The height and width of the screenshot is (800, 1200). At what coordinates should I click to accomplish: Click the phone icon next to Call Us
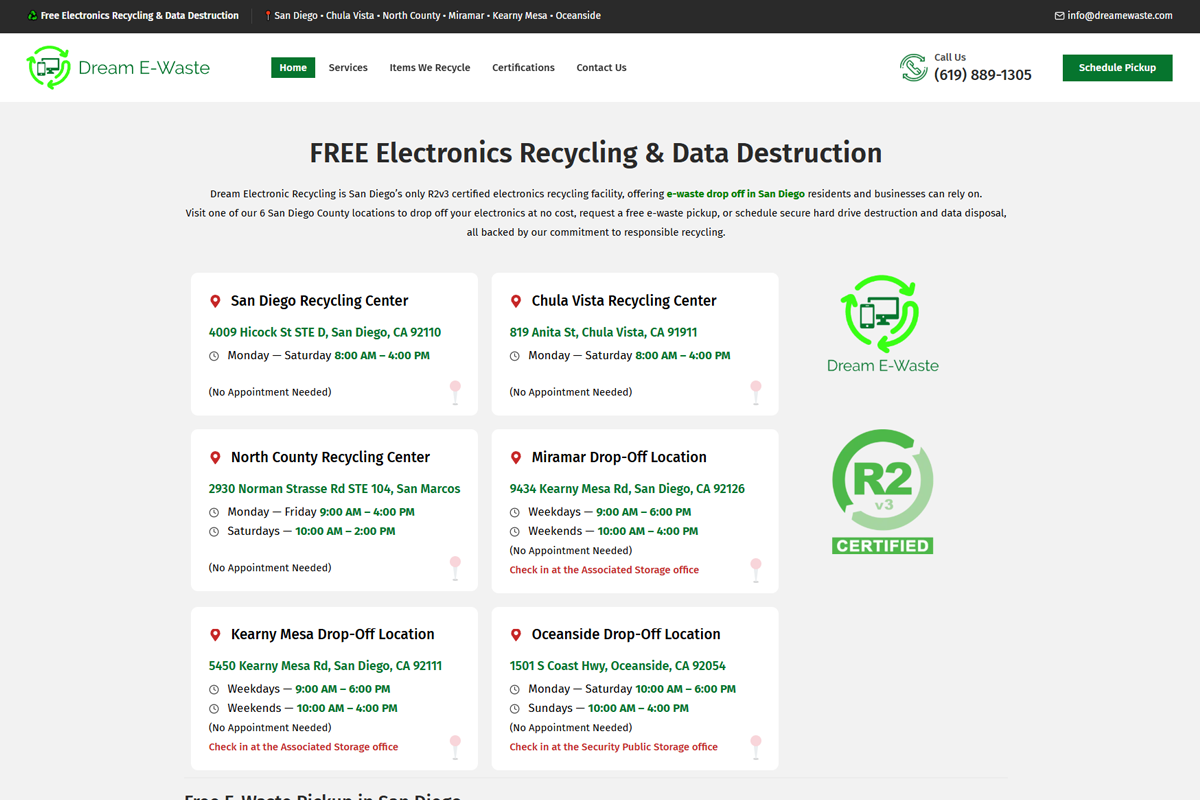point(913,68)
